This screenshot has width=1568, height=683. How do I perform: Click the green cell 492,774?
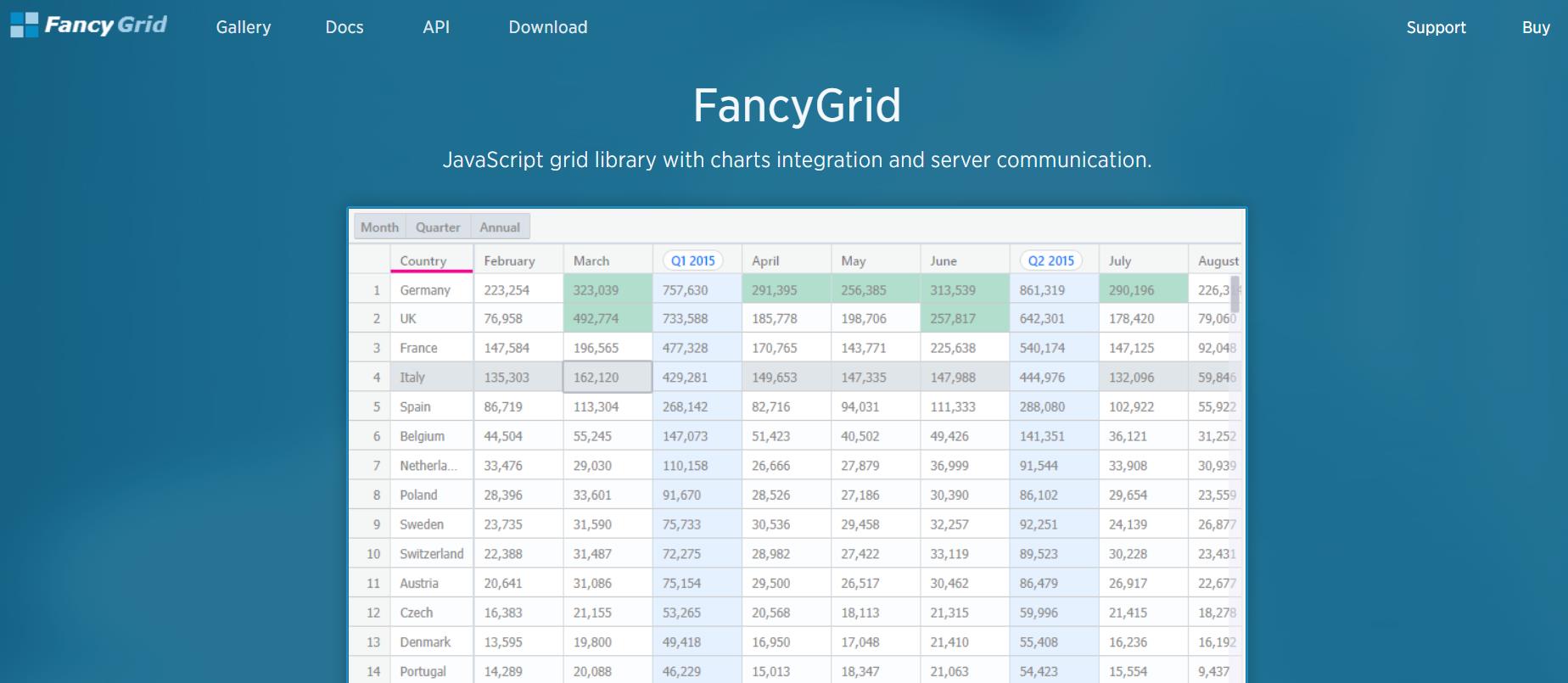[x=608, y=319]
